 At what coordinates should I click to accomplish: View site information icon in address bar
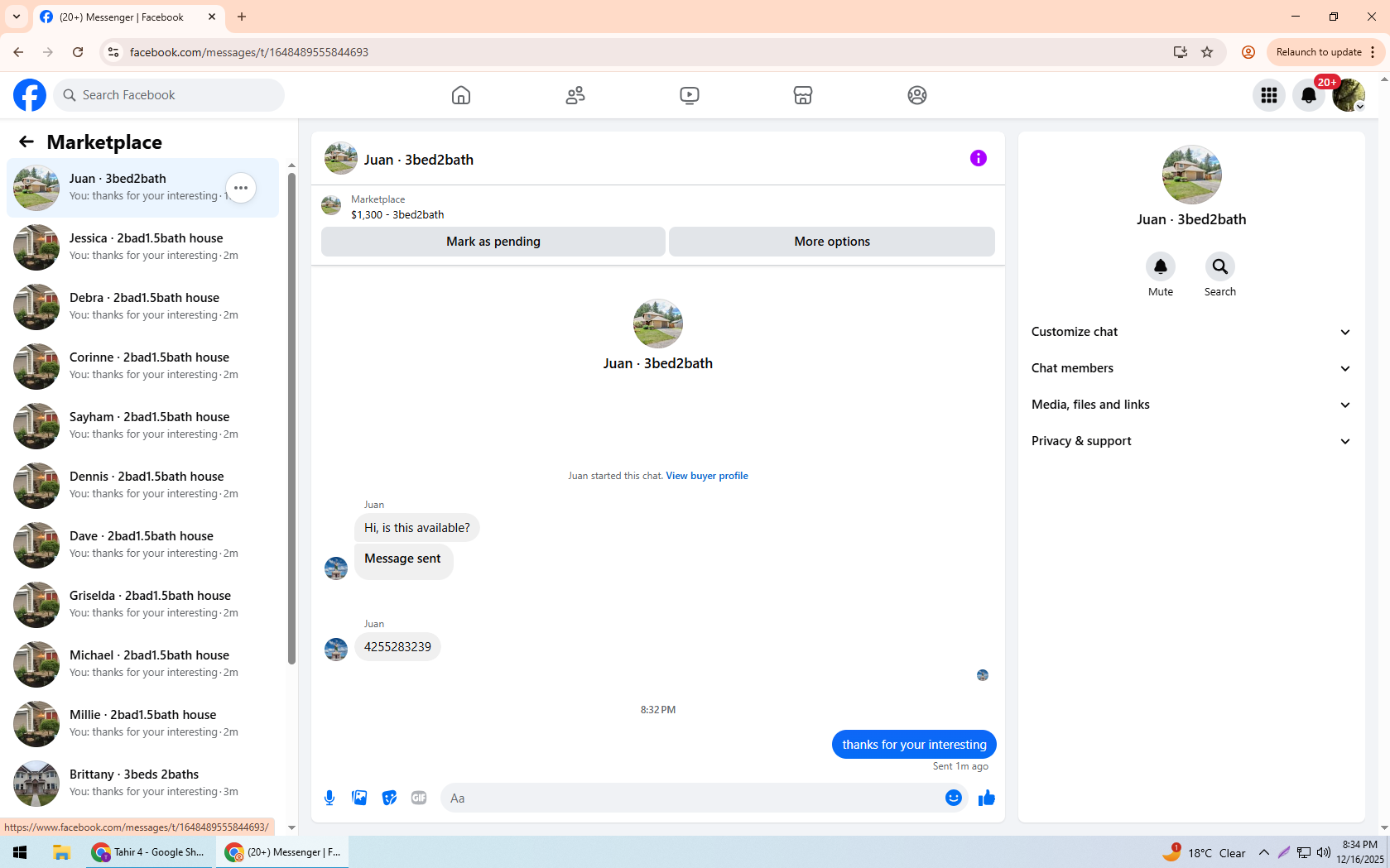[113, 52]
